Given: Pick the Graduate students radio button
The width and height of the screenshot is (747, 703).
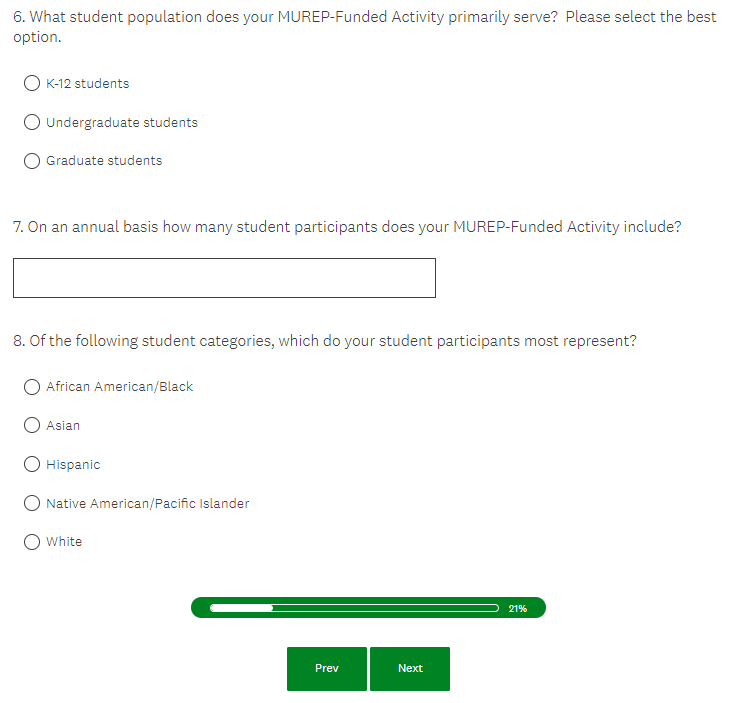Looking at the screenshot, I should [32, 161].
